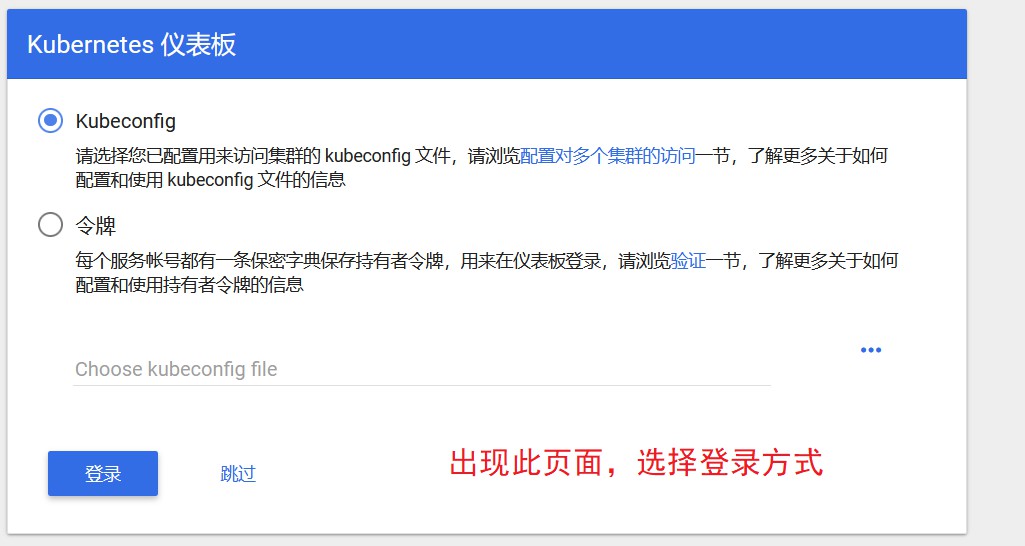
Task: Click the 令牌 option label text
Action: (95, 226)
